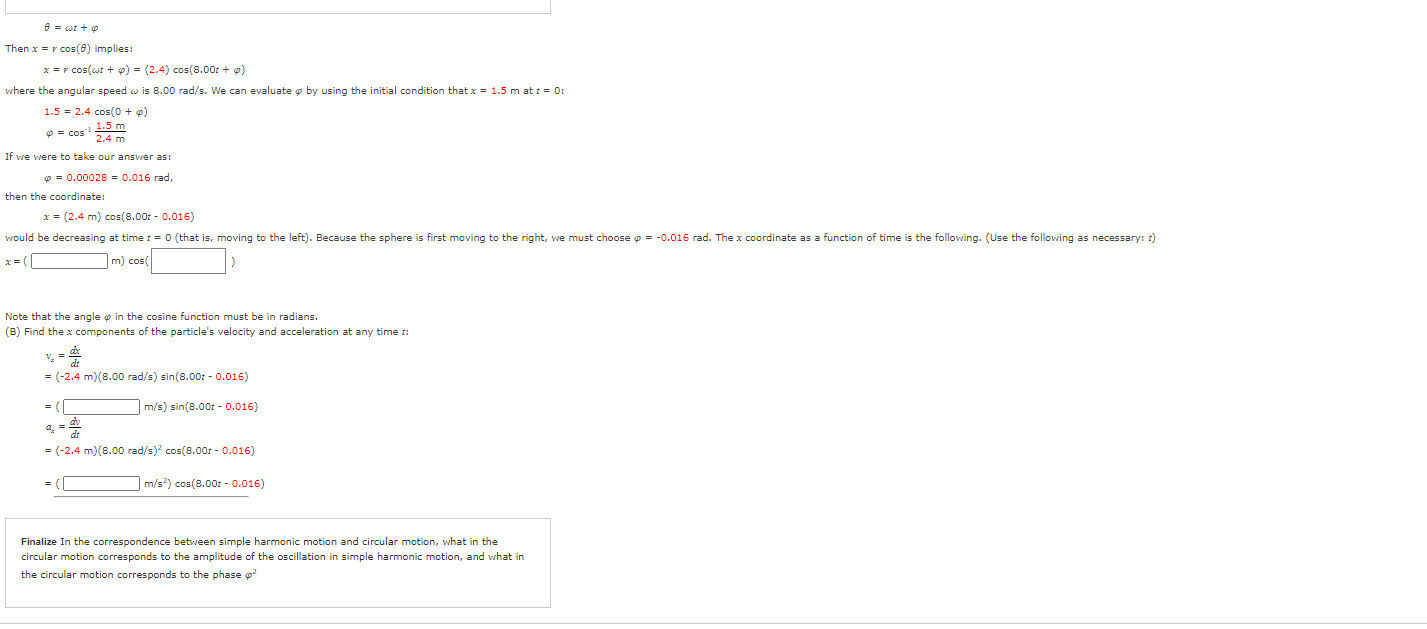Click the divider line below the acceleration answer
The height and width of the screenshot is (629, 1427).
pos(150,496)
